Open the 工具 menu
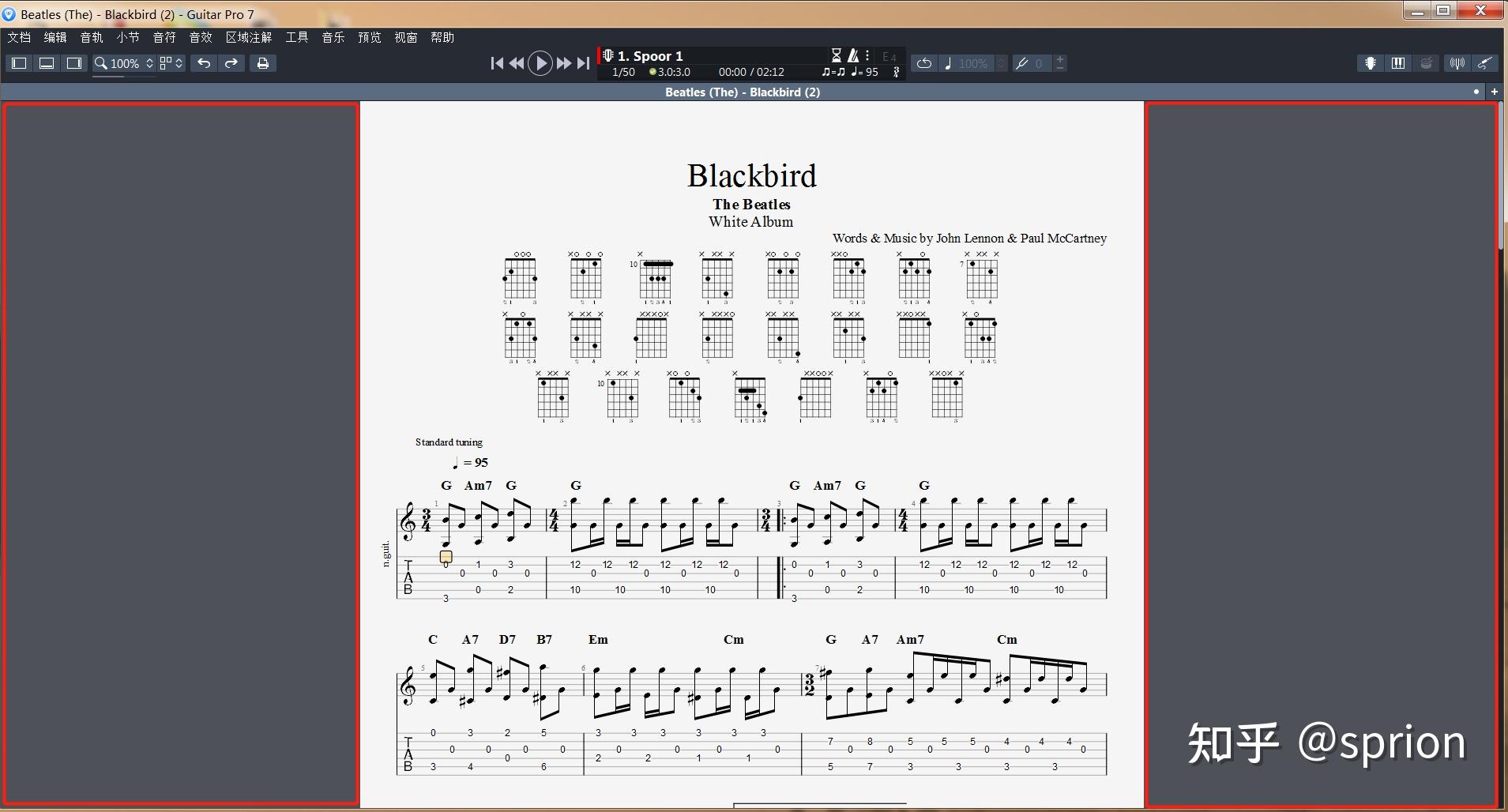This screenshot has width=1508, height=812. (x=297, y=37)
